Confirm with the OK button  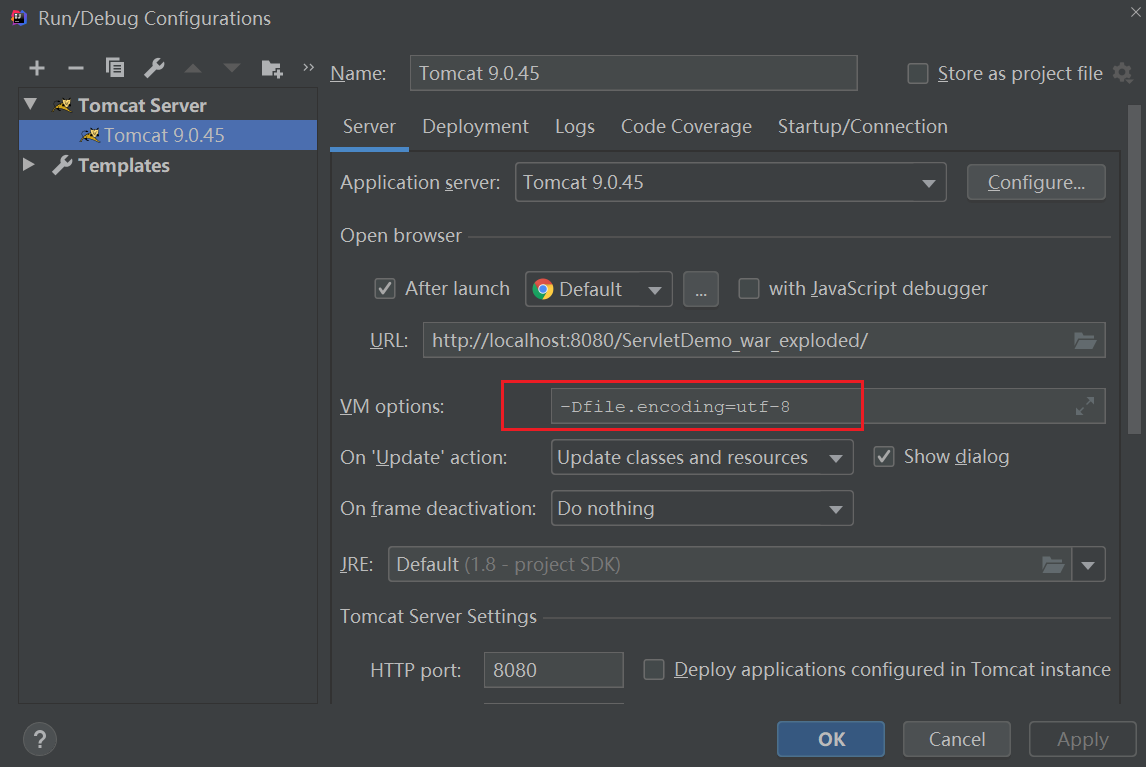pos(831,739)
